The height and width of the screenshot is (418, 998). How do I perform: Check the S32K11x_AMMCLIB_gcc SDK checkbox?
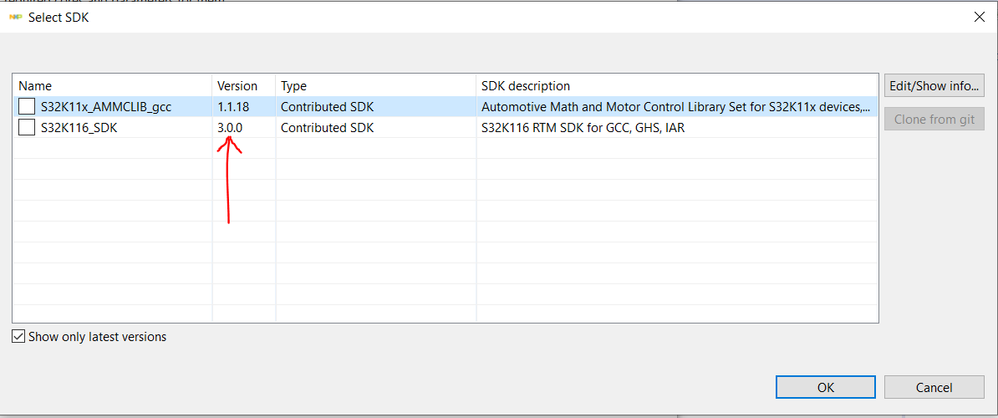point(27,107)
